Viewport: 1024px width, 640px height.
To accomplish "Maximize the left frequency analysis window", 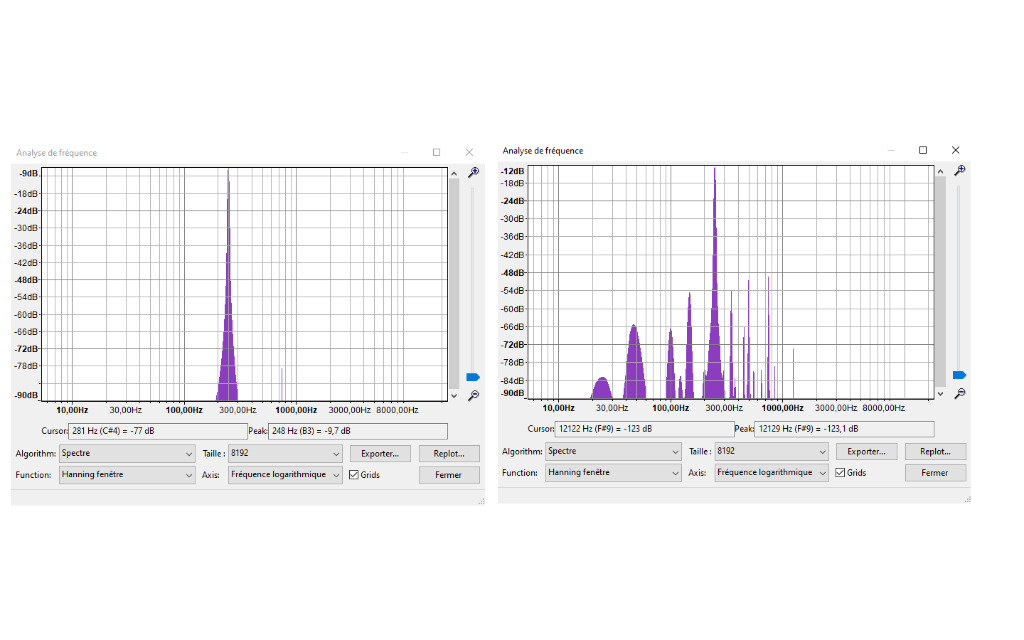I will pos(436,152).
